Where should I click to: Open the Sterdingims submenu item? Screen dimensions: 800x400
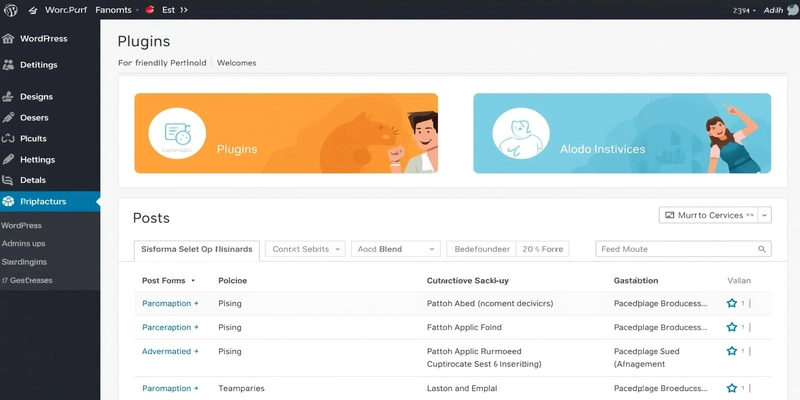pos(24,262)
